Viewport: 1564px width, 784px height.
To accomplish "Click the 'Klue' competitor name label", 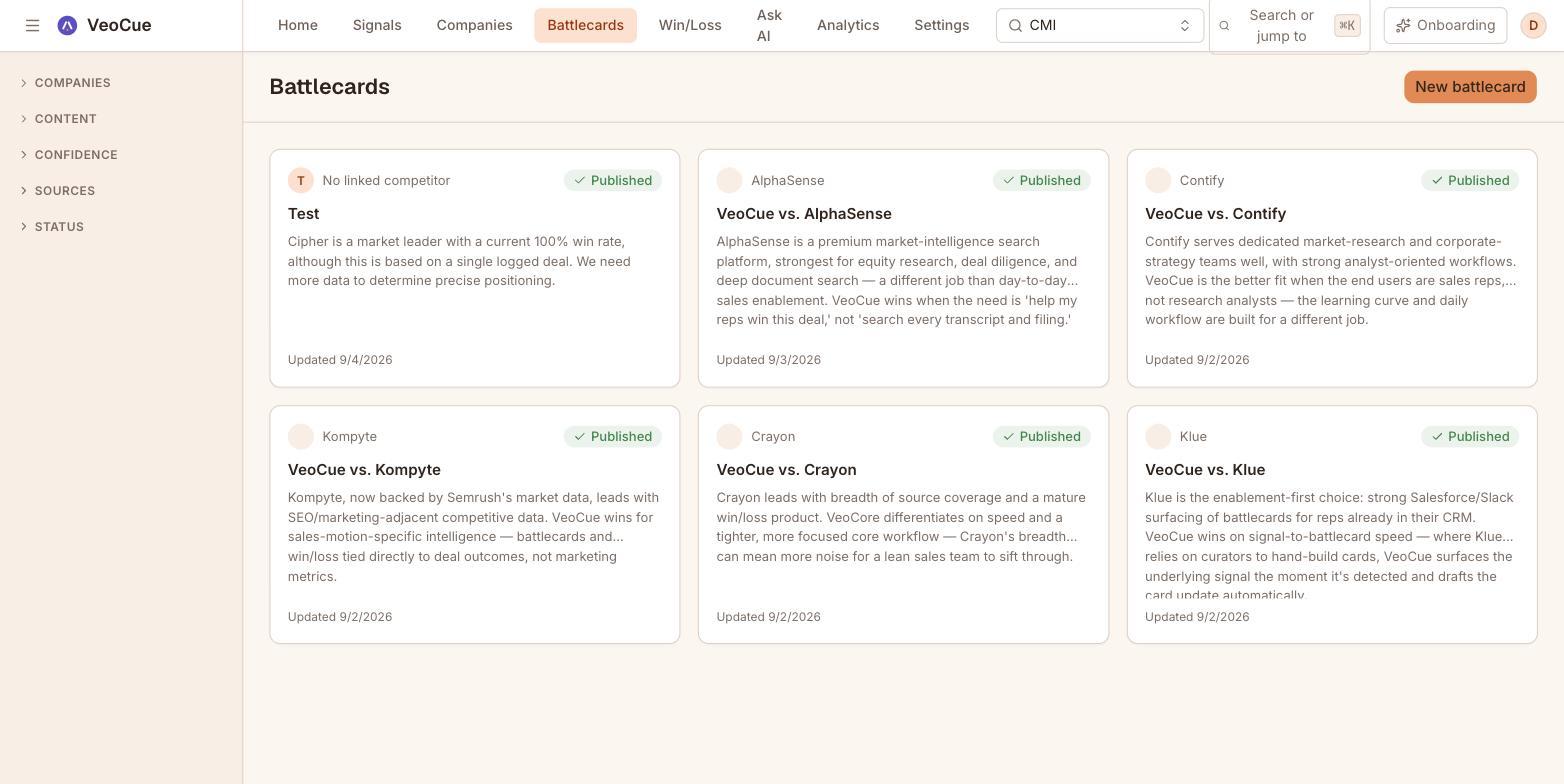I will point(1193,436).
